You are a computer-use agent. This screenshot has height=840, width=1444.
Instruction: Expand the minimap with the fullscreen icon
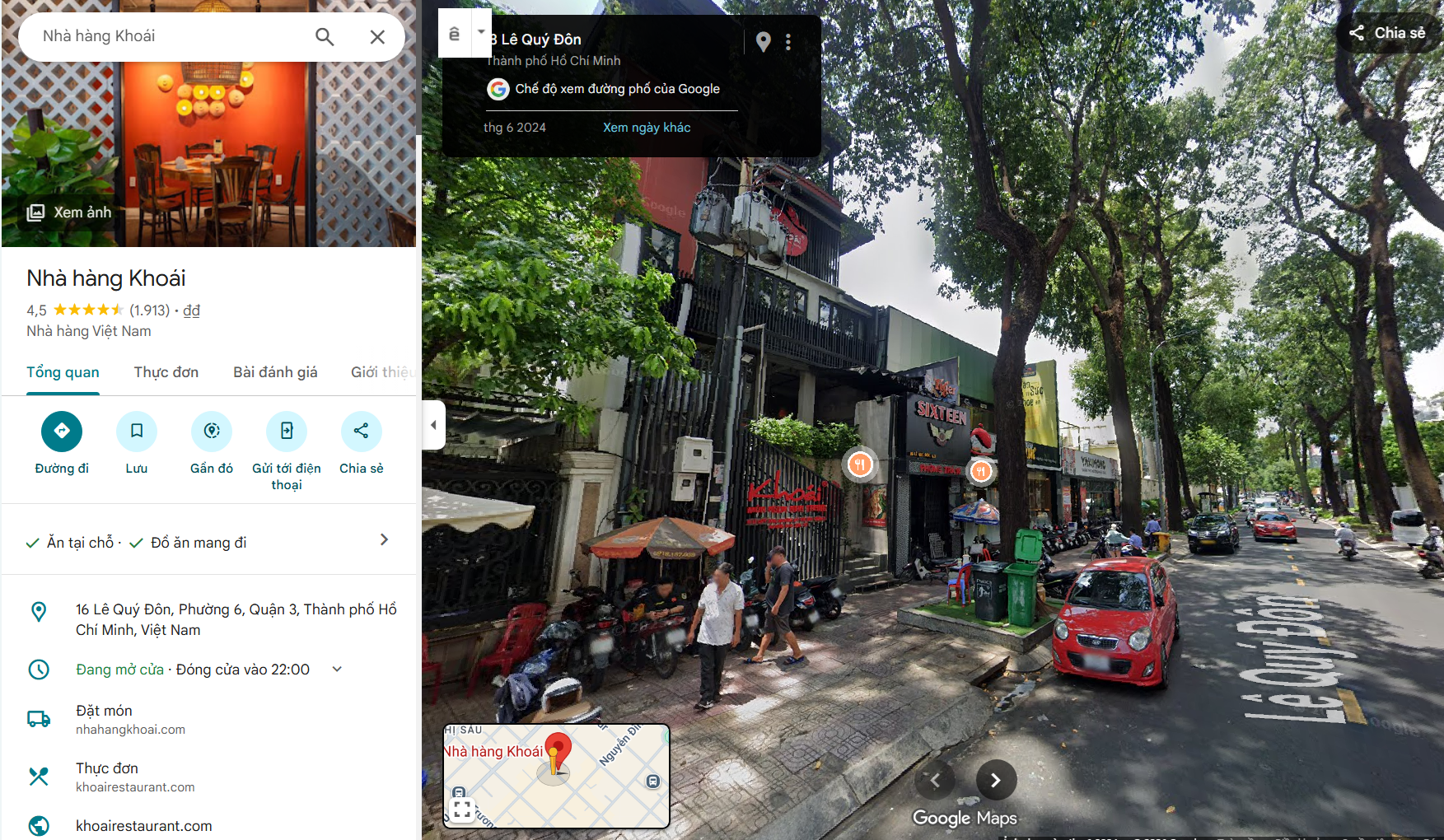click(462, 810)
